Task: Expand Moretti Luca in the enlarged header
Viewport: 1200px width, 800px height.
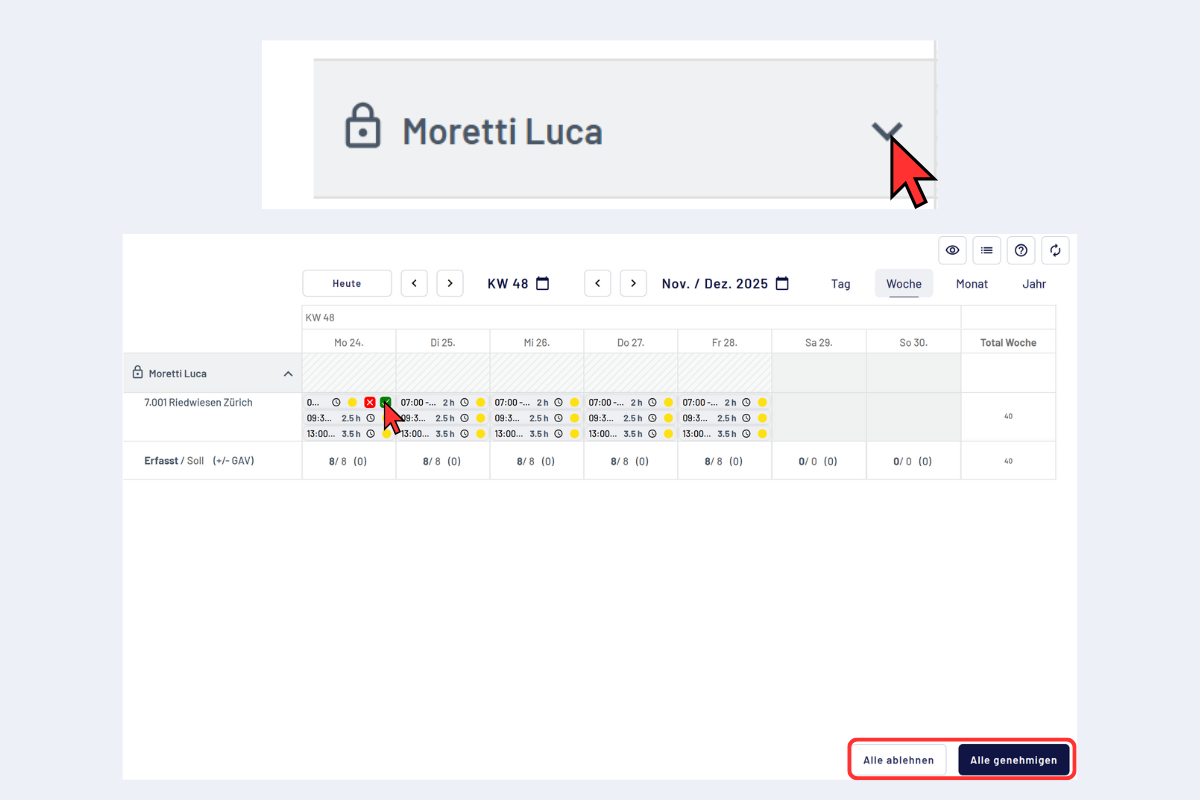Action: pos(886,132)
